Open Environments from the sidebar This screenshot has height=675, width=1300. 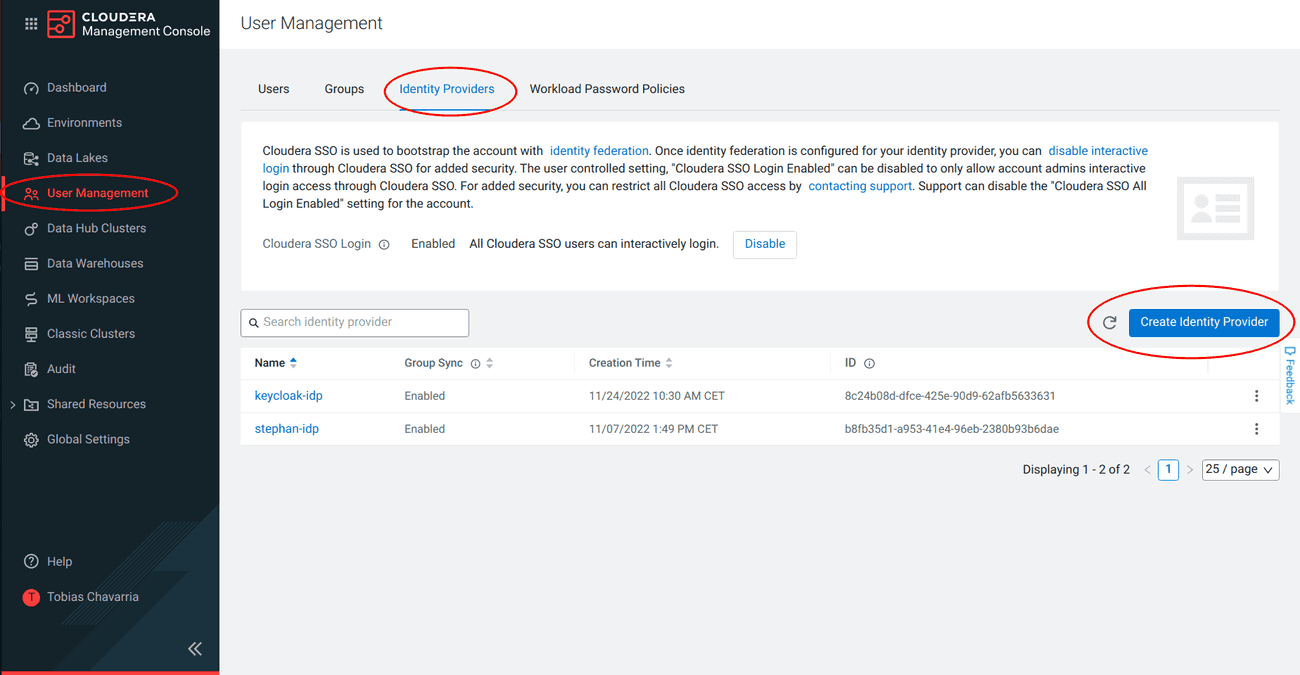coord(84,123)
